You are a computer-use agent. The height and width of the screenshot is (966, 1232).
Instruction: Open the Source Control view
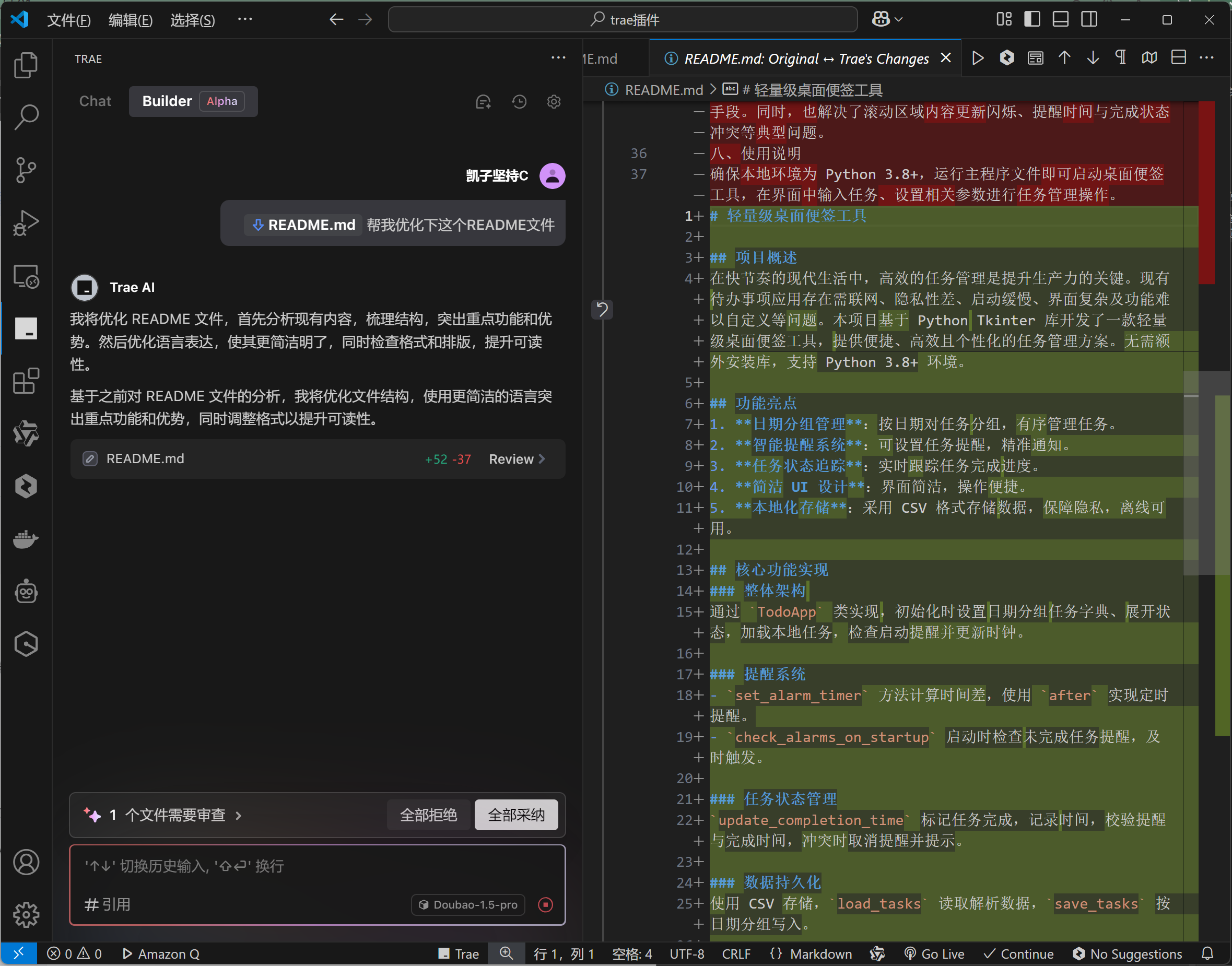click(x=26, y=170)
